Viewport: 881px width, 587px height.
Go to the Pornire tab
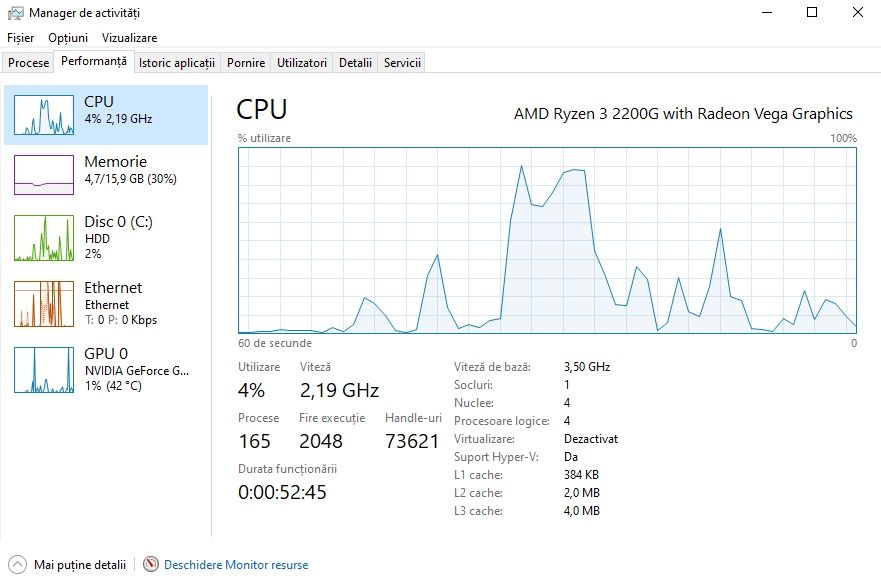point(246,63)
